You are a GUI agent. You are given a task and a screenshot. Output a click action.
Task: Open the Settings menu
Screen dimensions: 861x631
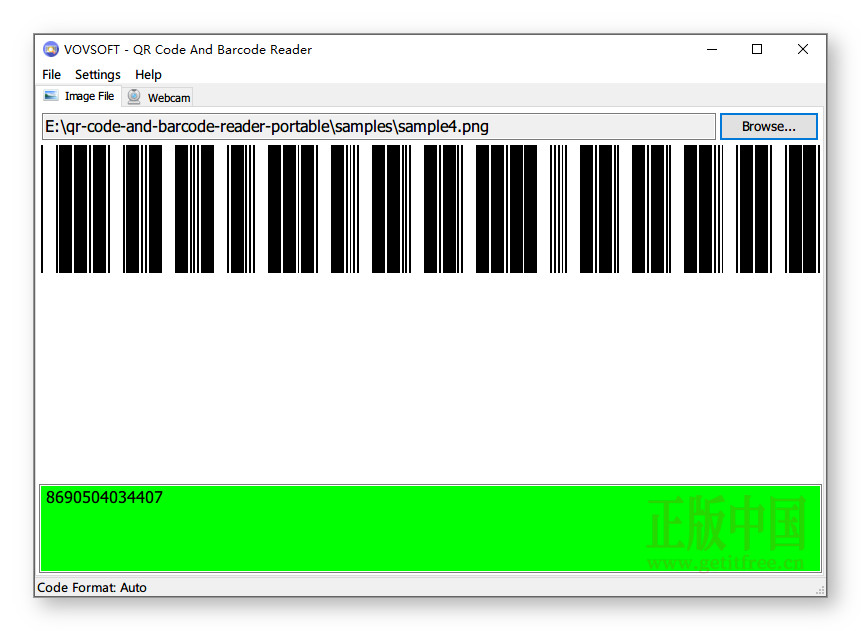click(98, 75)
